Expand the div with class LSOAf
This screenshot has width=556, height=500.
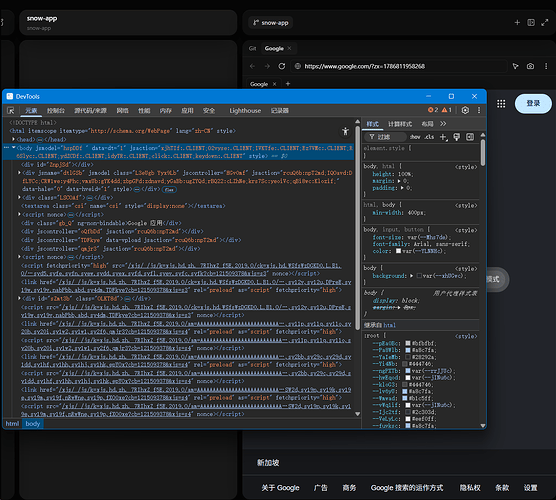[x=19, y=197]
